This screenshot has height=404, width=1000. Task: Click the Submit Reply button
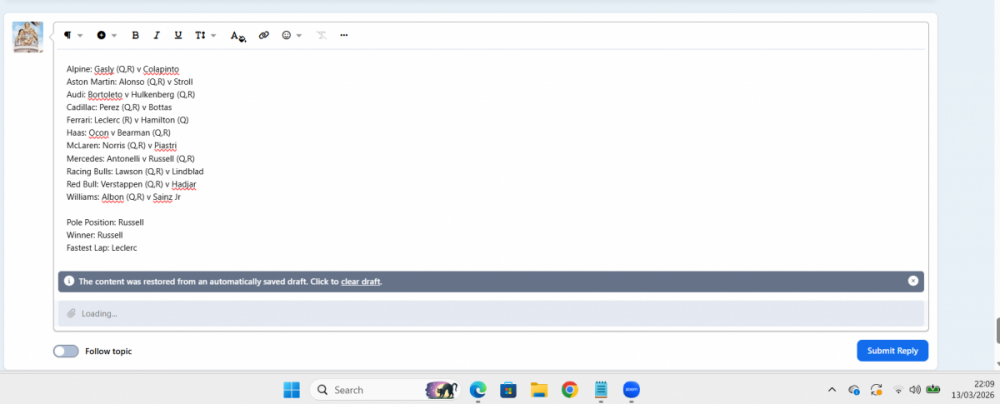coord(892,350)
